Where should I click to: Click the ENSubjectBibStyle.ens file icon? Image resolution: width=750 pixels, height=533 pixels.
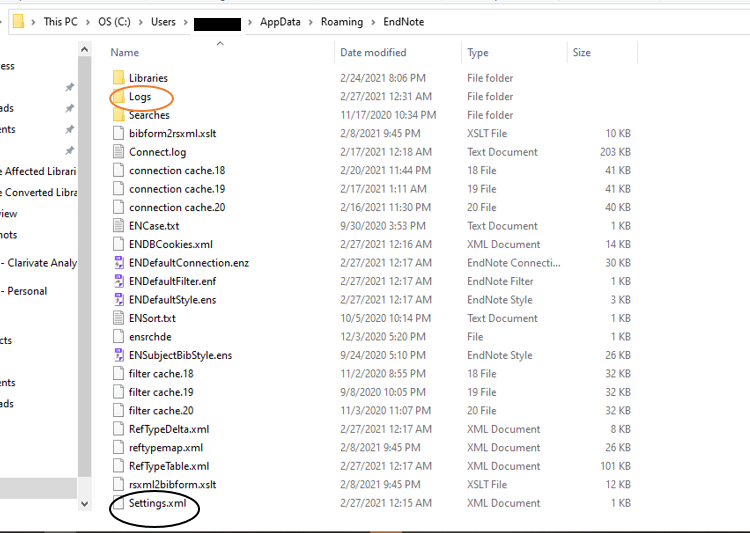tap(118, 355)
